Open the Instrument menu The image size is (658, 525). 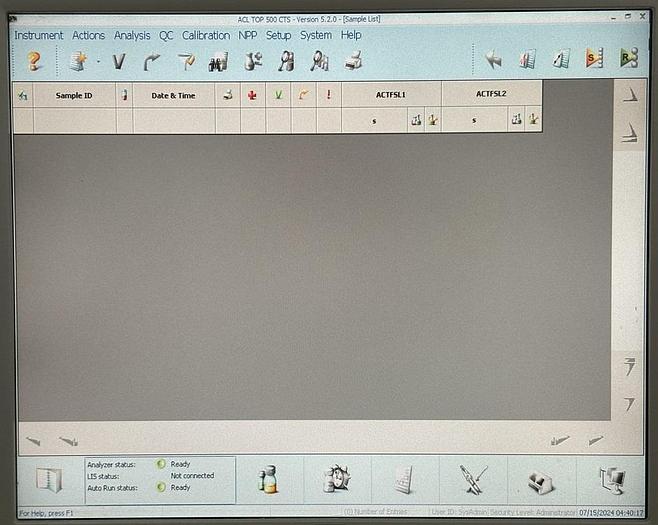click(38, 35)
